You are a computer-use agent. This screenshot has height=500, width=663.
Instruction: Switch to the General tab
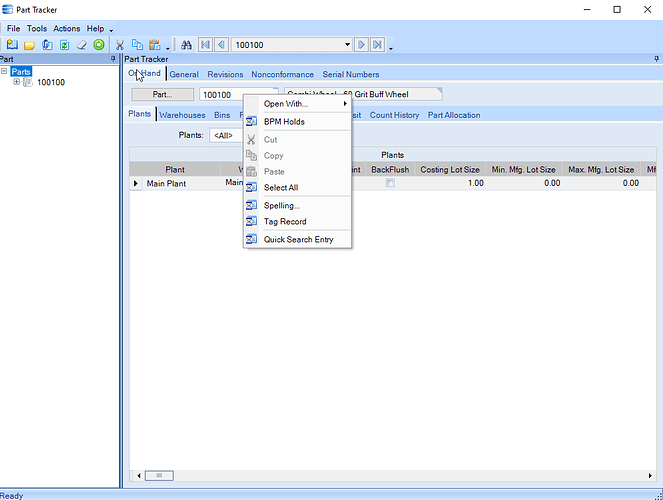pos(184,74)
